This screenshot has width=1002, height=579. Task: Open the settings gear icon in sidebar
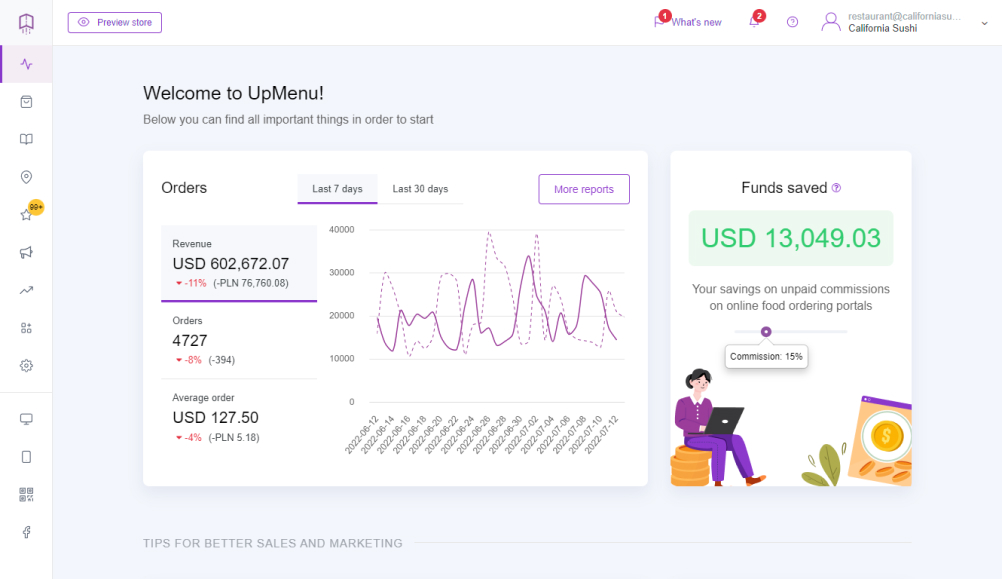point(26,366)
